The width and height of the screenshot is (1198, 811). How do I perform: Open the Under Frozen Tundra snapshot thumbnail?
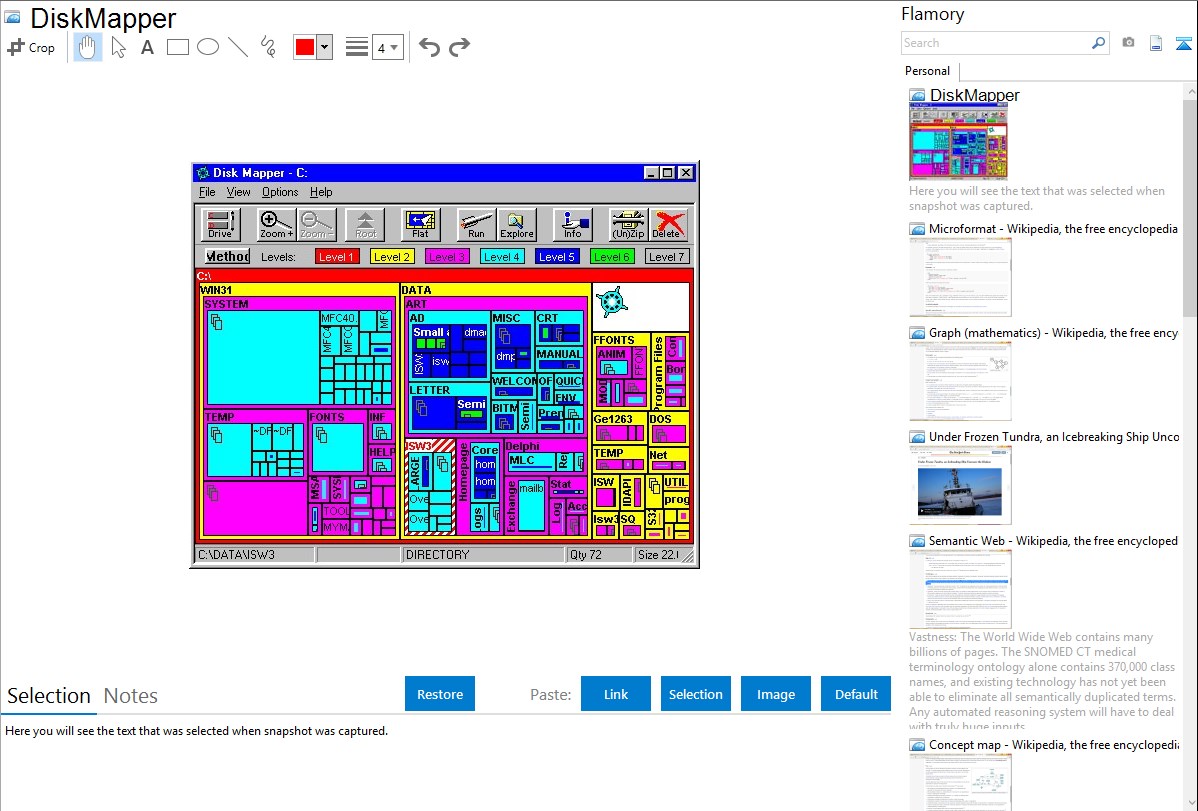click(960, 485)
